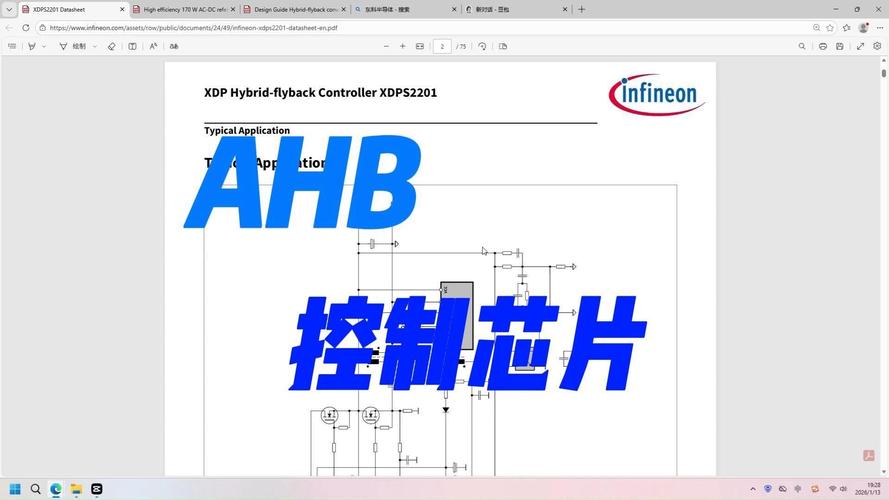Rotate the PDF page

(x=482, y=46)
